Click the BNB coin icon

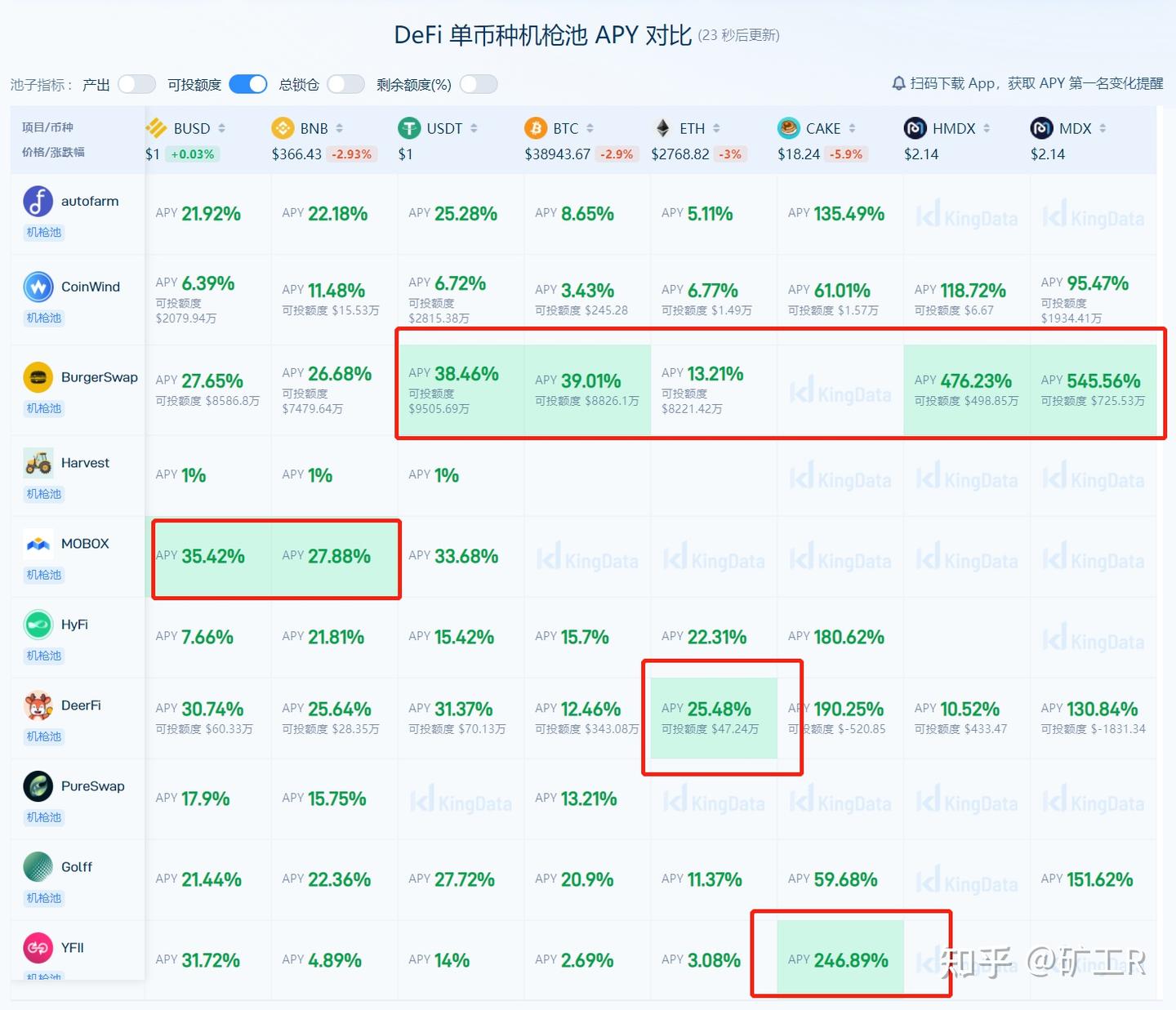pos(283,128)
